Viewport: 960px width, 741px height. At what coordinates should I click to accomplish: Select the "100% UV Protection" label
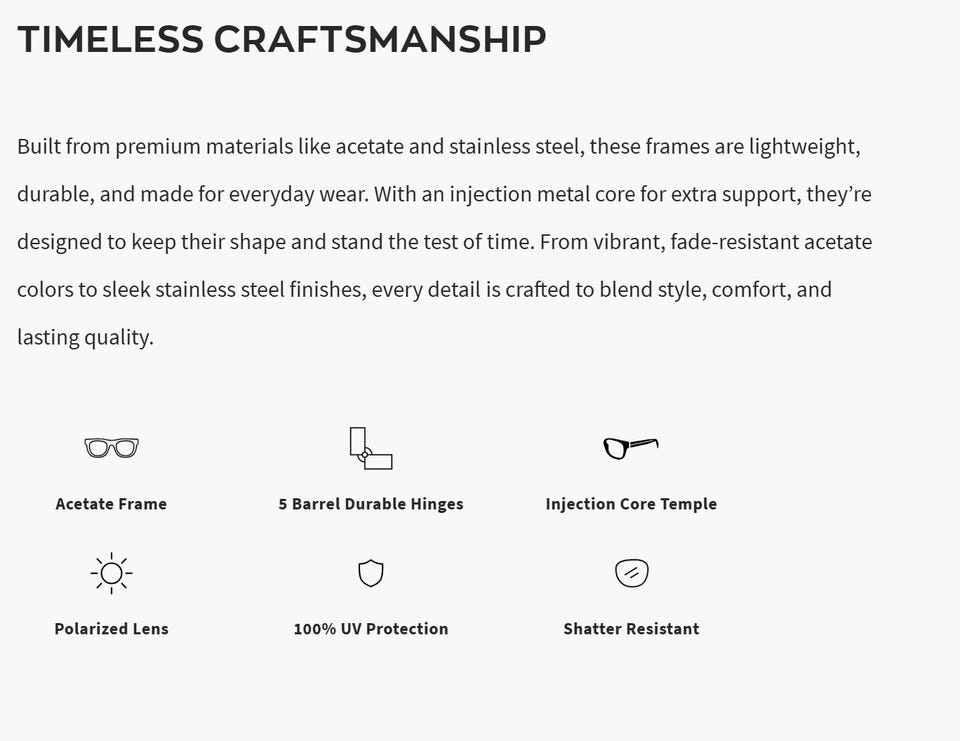point(371,629)
